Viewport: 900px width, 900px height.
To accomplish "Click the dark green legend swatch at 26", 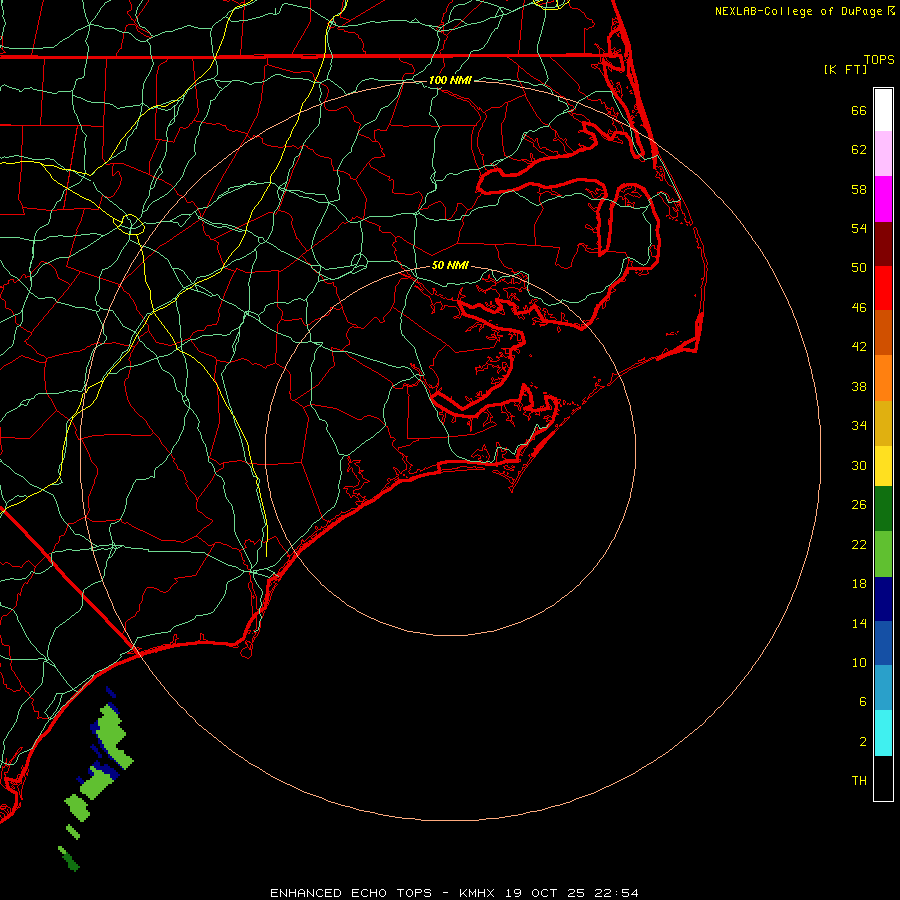I will [883, 509].
